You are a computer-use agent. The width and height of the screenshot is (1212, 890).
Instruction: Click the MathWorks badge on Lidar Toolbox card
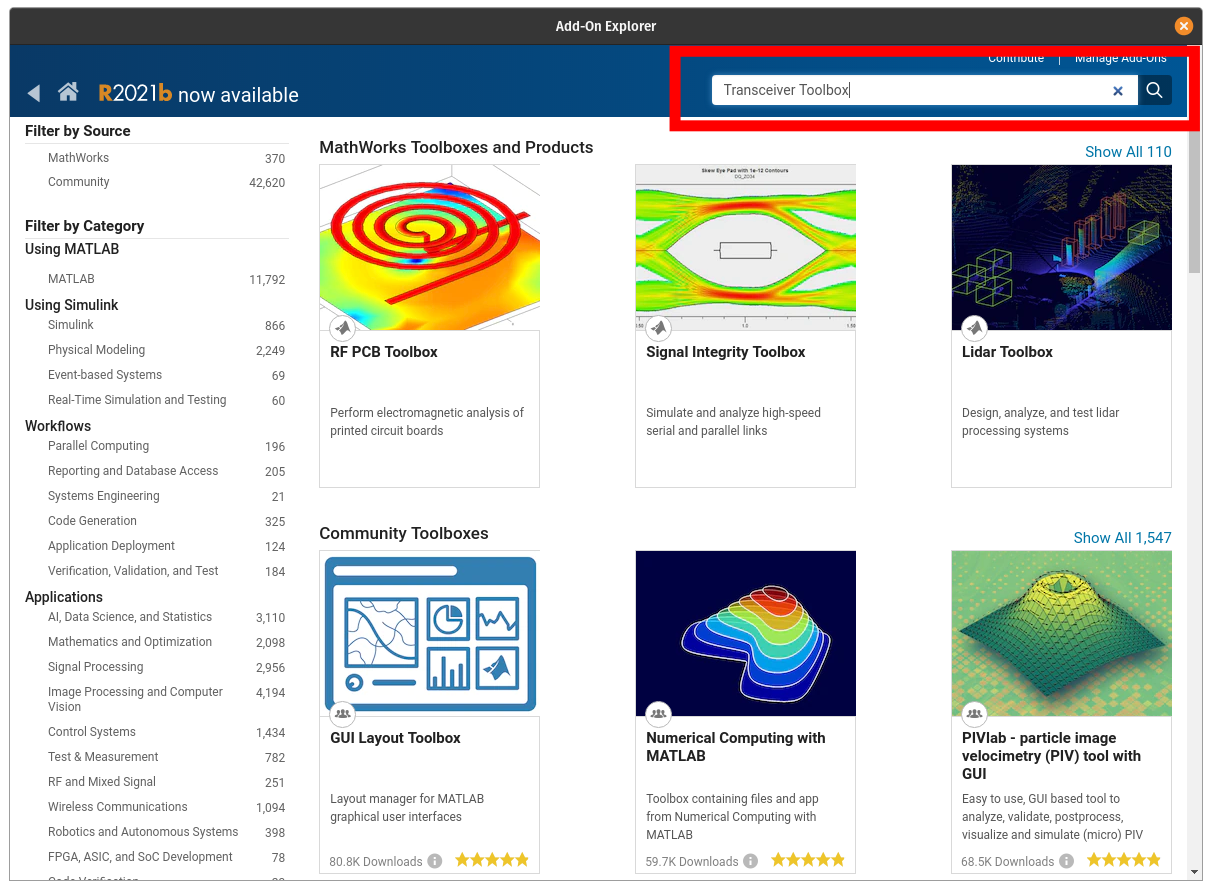click(x=974, y=328)
